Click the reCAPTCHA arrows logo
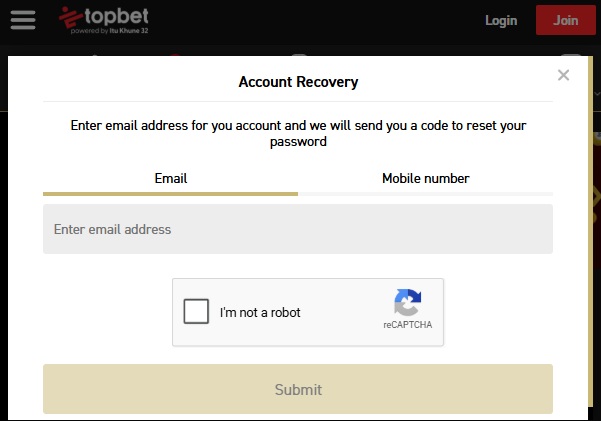 point(407,302)
